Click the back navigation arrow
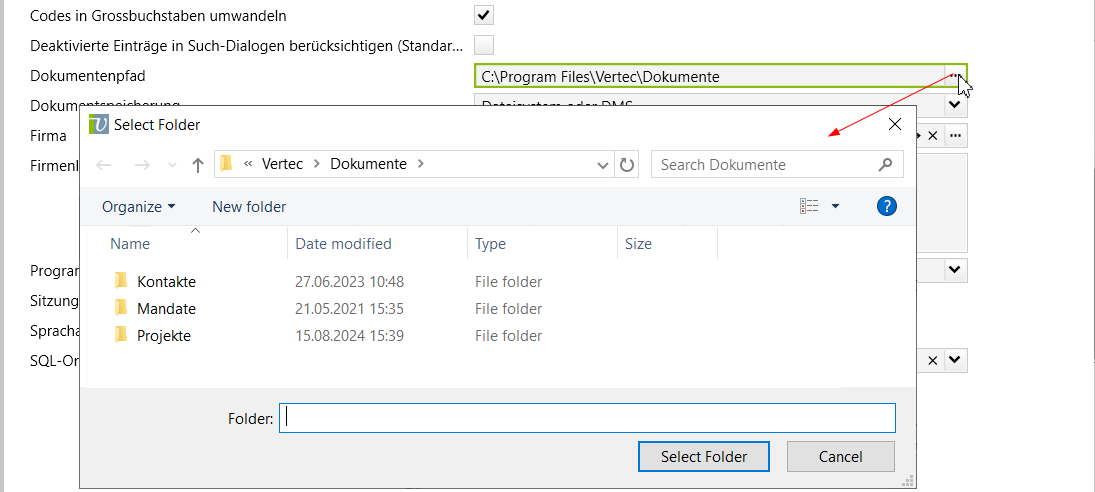 click(x=104, y=165)
